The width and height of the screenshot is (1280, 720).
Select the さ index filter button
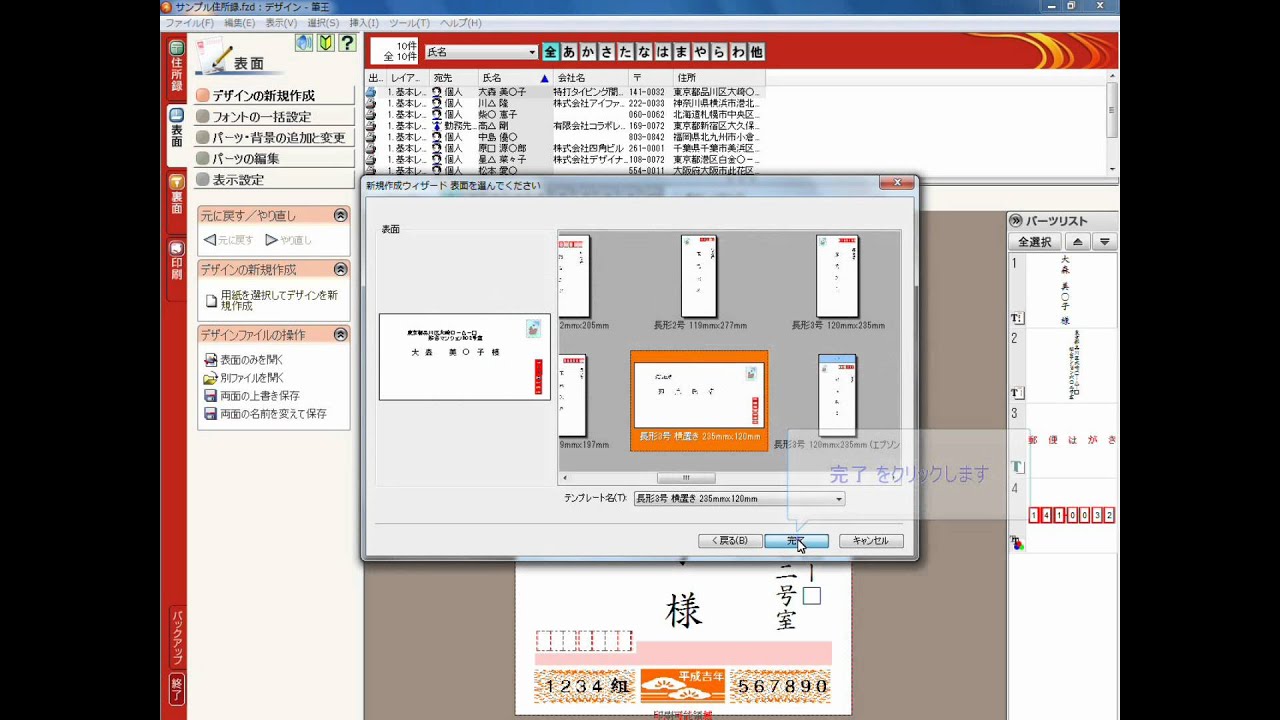tap(607, 52)
